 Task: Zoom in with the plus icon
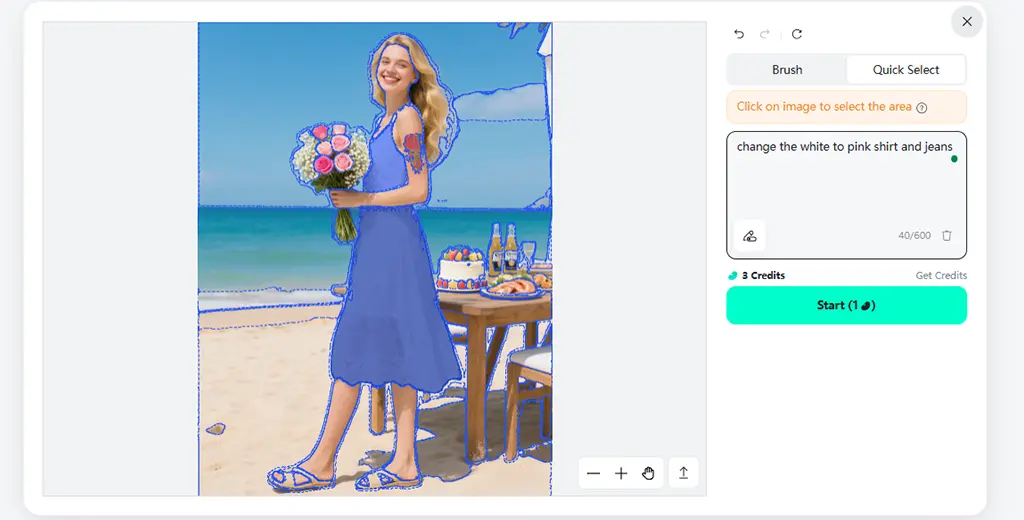(x=621, y=474)
